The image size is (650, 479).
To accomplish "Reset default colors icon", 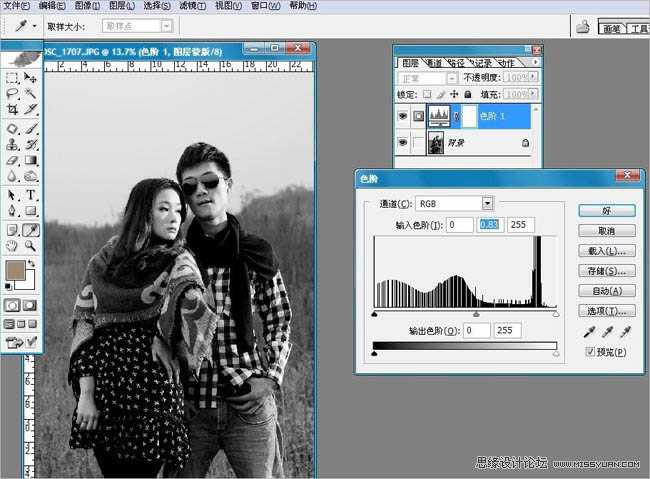I will pyautogui.click(x=8, y=287).
